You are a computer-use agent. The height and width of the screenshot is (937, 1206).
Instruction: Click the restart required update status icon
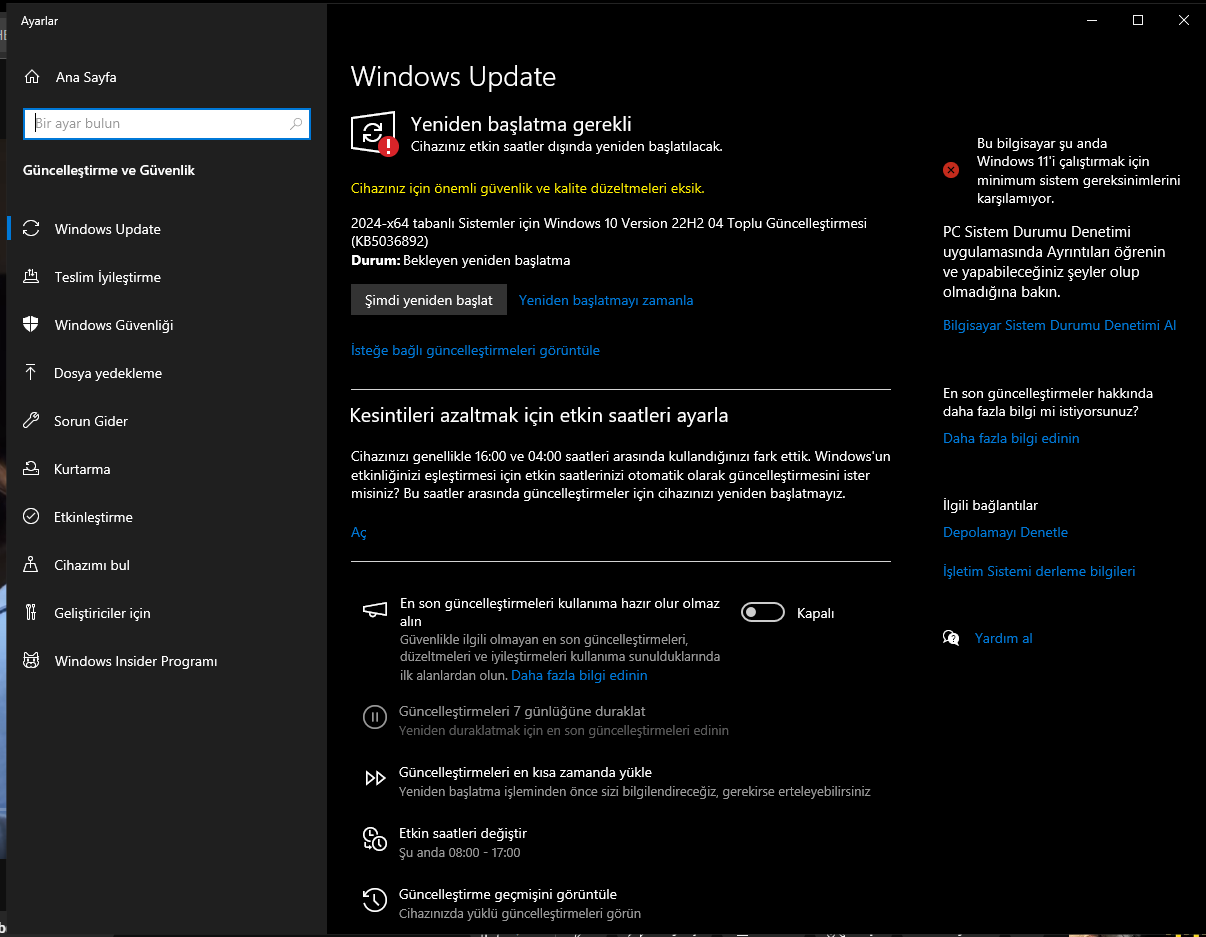374,135
